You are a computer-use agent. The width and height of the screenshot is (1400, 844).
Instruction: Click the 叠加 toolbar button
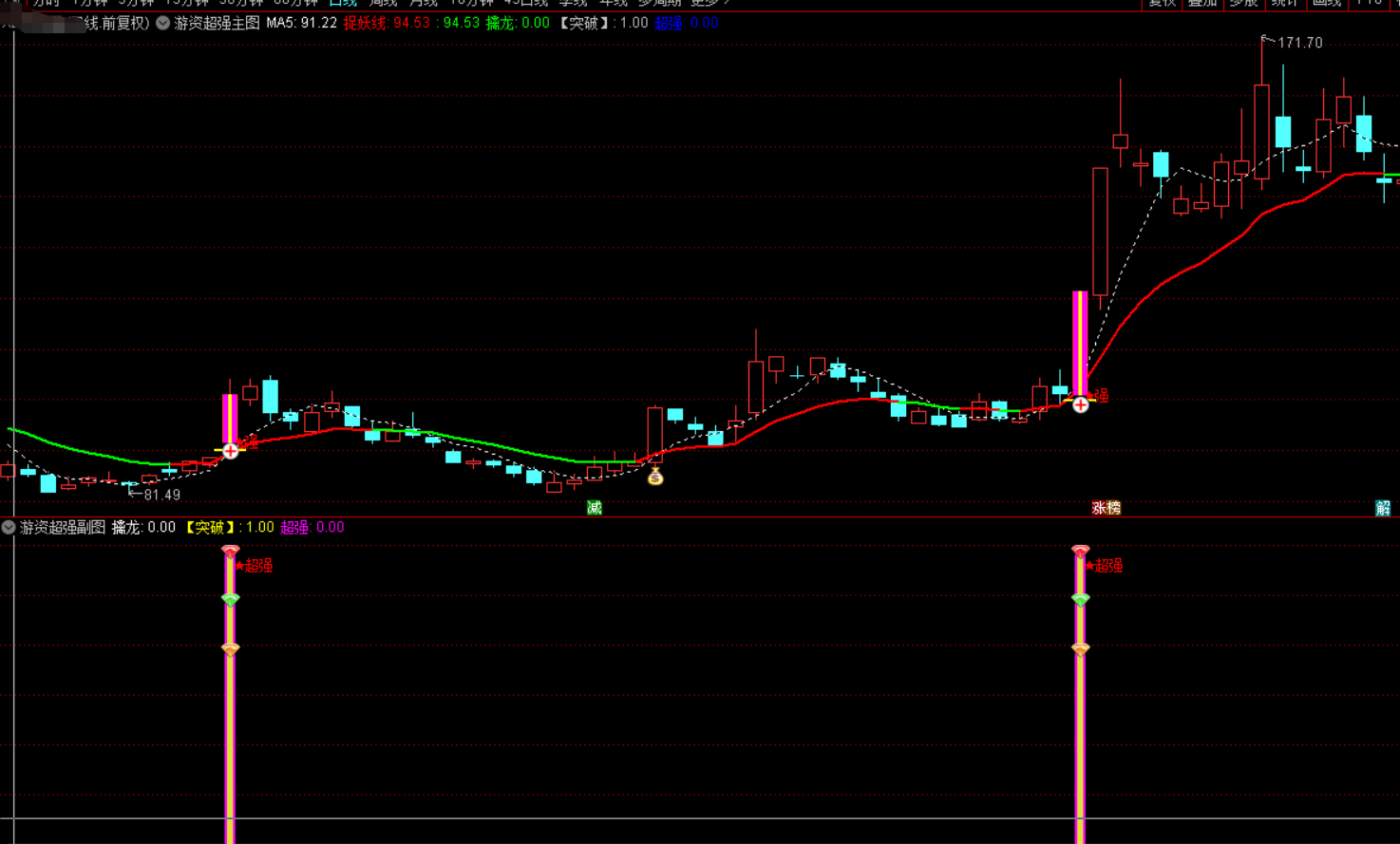pos(1202,4)
